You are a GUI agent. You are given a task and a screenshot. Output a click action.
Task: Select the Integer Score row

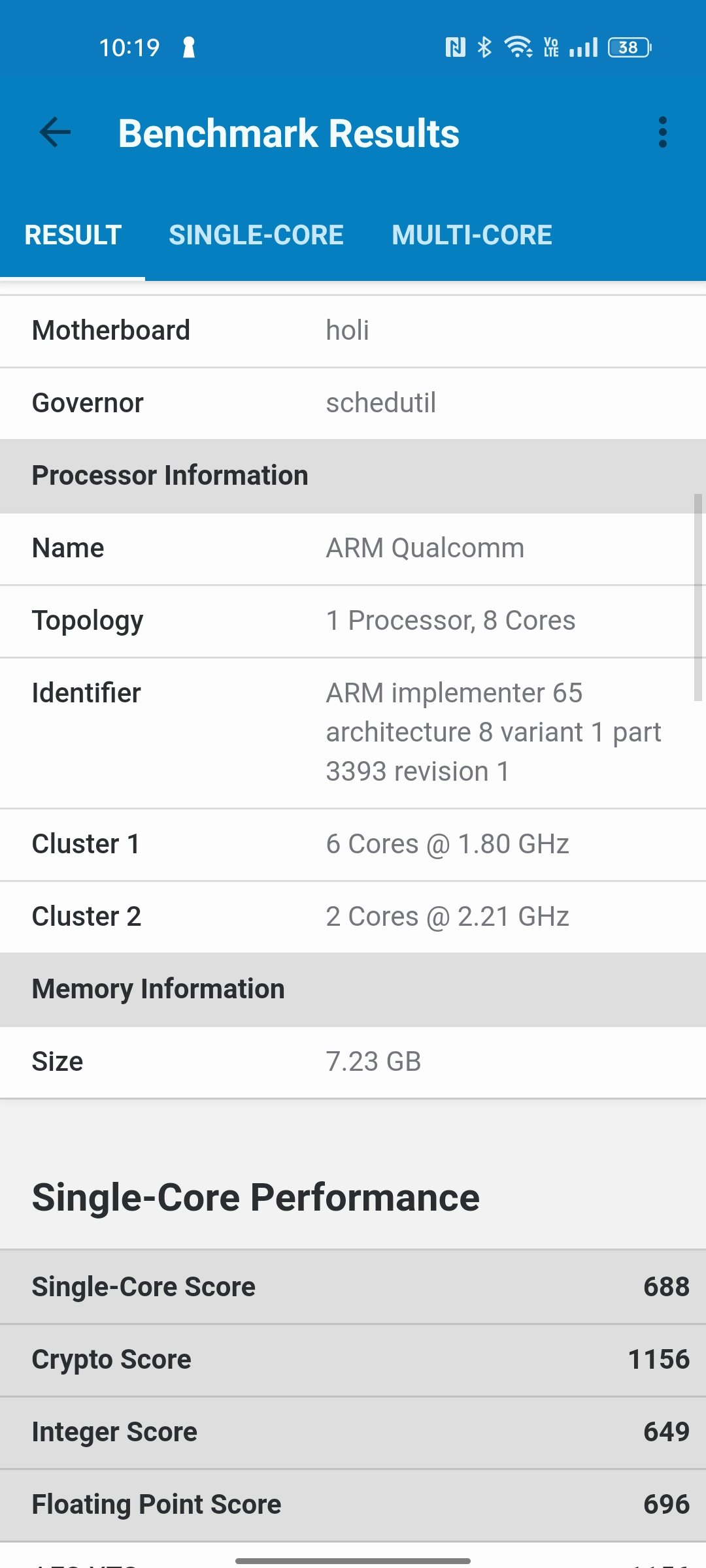[x=353, y=1432]
